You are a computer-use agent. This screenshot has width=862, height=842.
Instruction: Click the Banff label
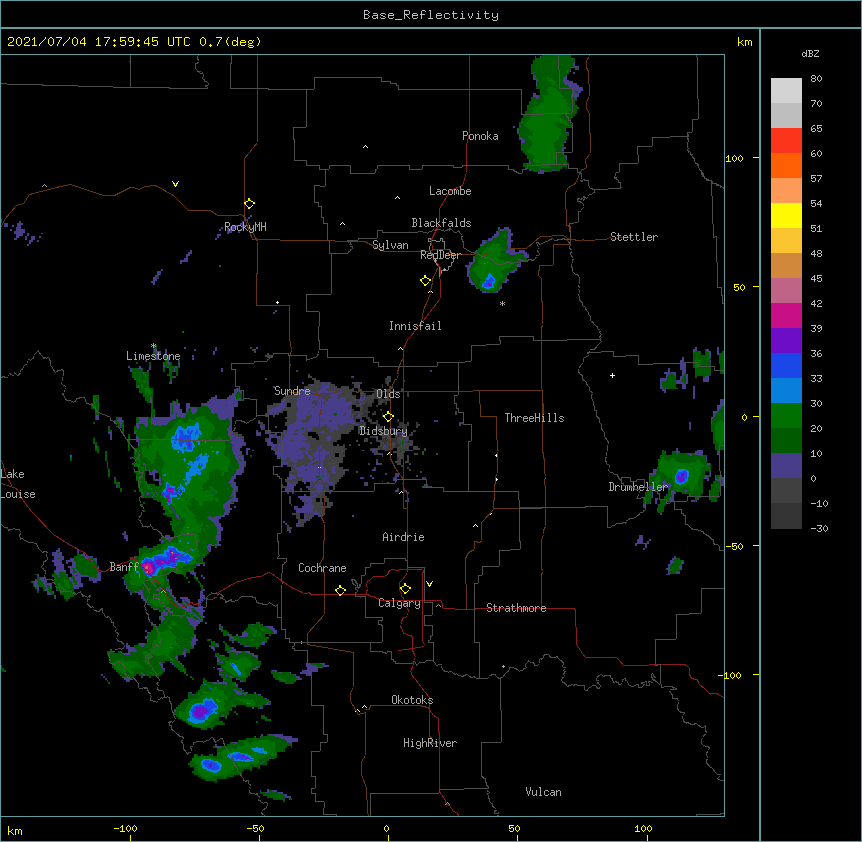(124, 567)
